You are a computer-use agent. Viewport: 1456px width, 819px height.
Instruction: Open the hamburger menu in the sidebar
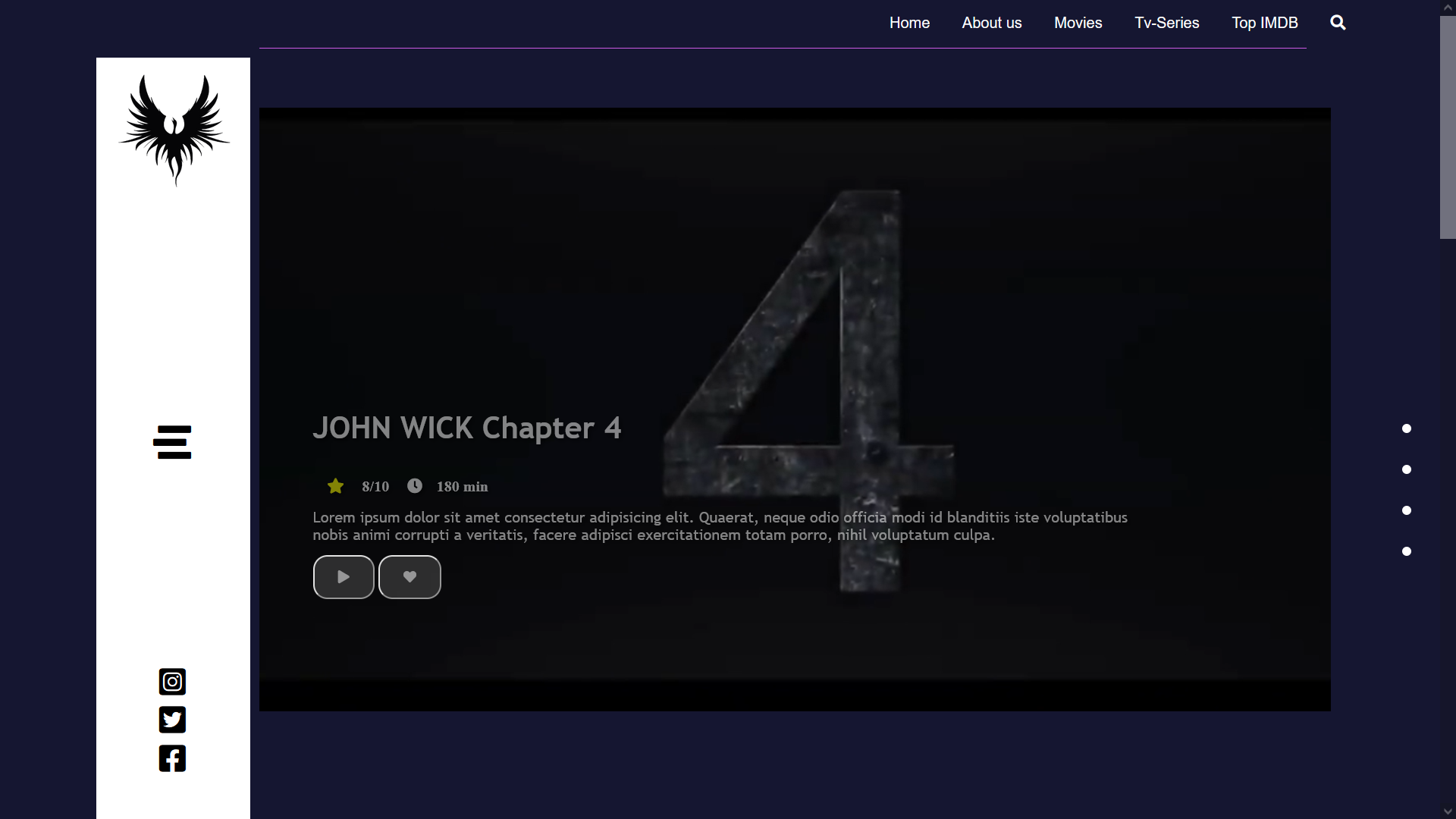[x=172, y=442]
